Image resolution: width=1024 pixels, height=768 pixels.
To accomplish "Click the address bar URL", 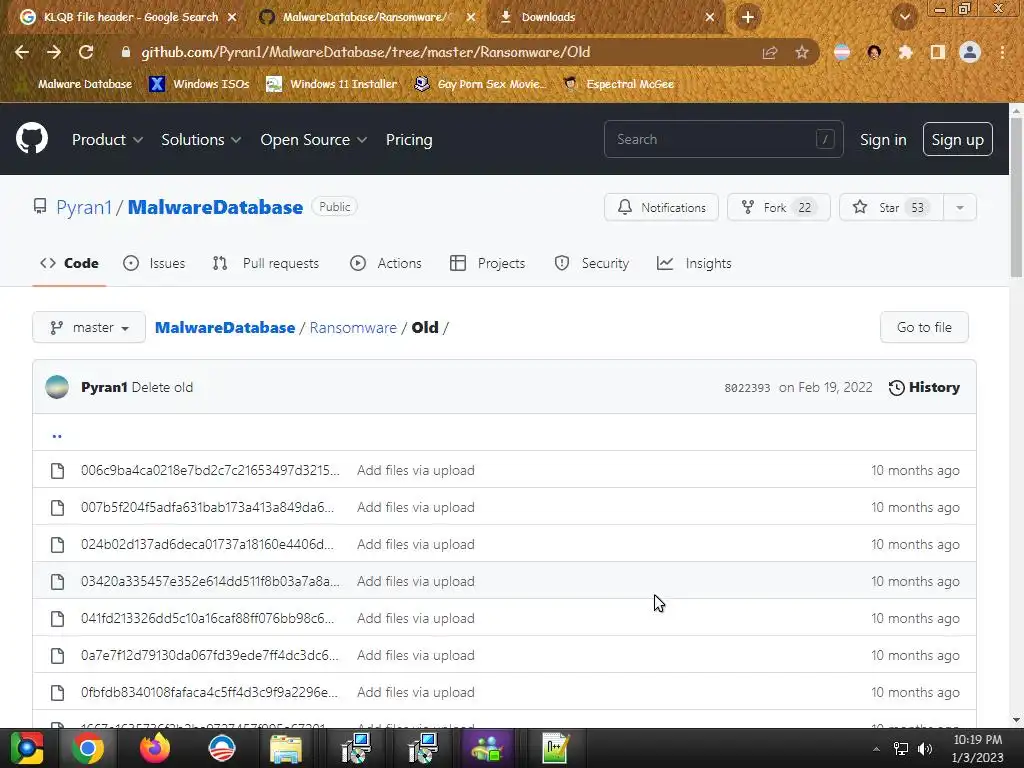I will tap(366, 52).
